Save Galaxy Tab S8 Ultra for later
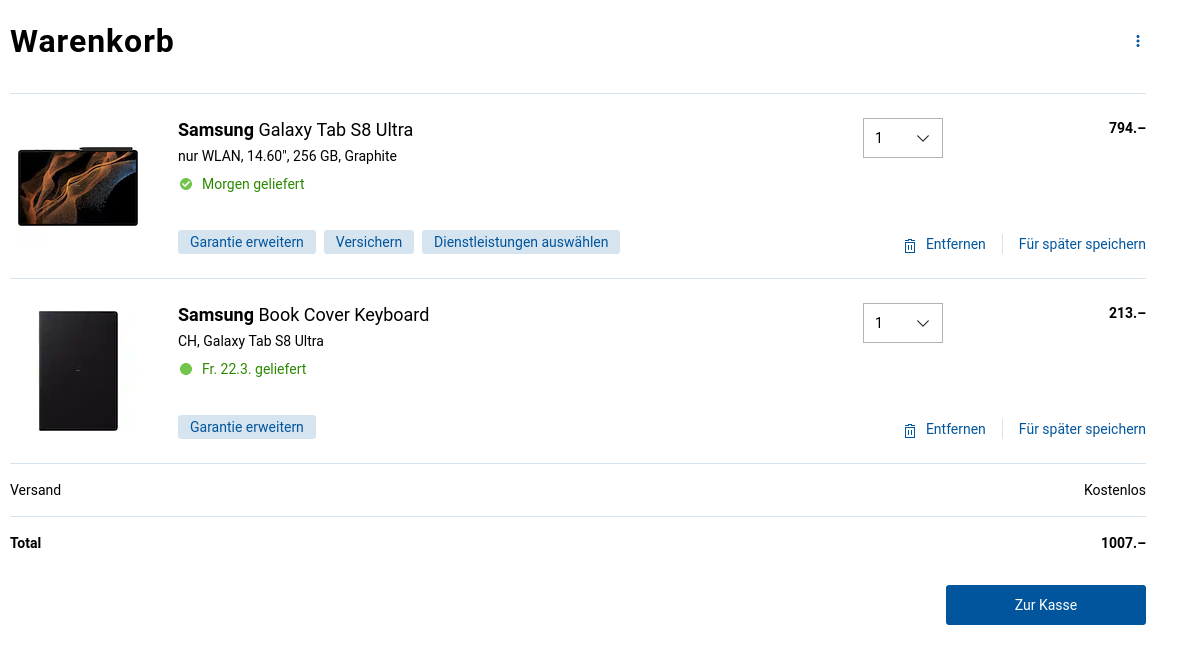The image size is (1185, 669). pos(1081,244)
